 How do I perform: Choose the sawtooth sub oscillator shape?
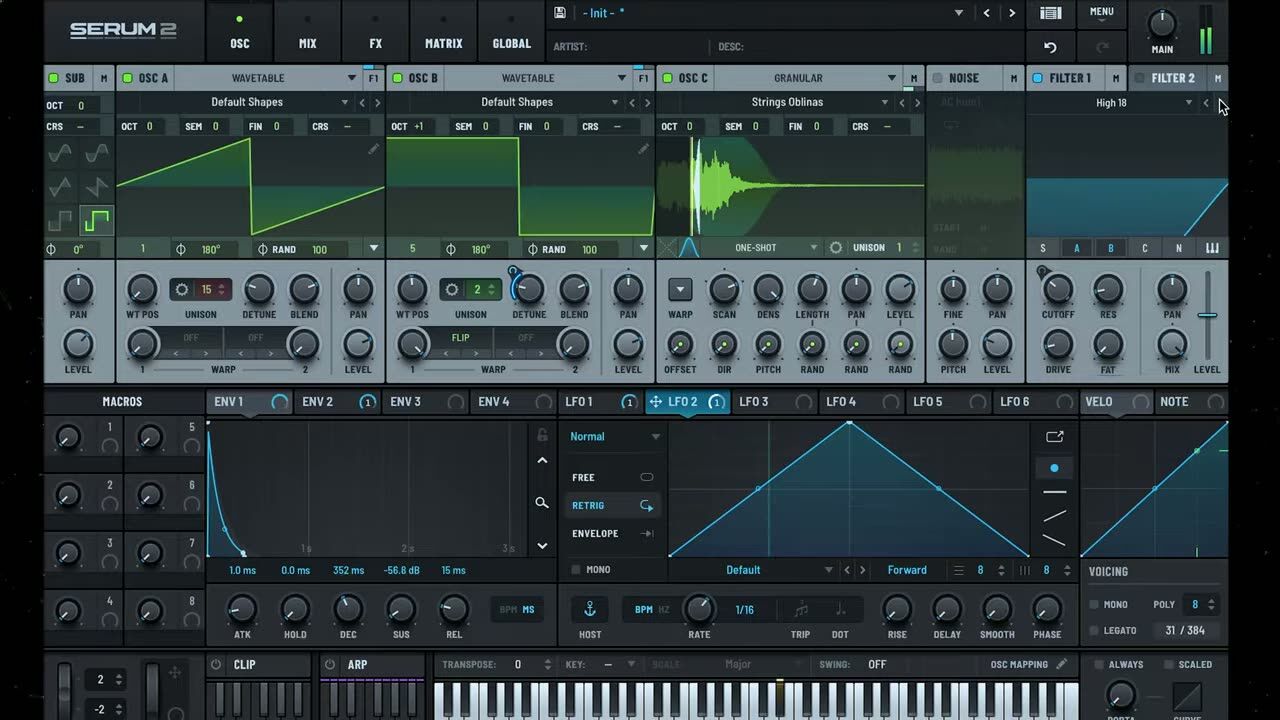pos(96,187)
